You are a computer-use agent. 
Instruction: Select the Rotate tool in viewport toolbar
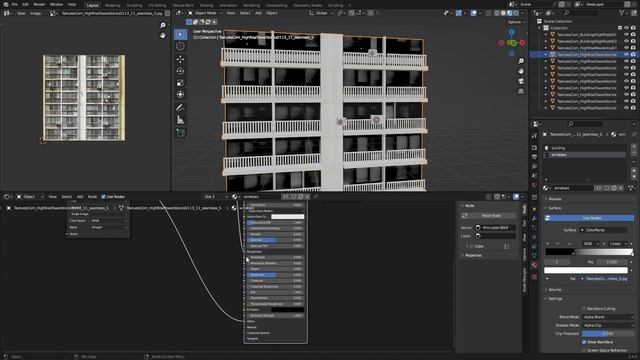(180, 71)
